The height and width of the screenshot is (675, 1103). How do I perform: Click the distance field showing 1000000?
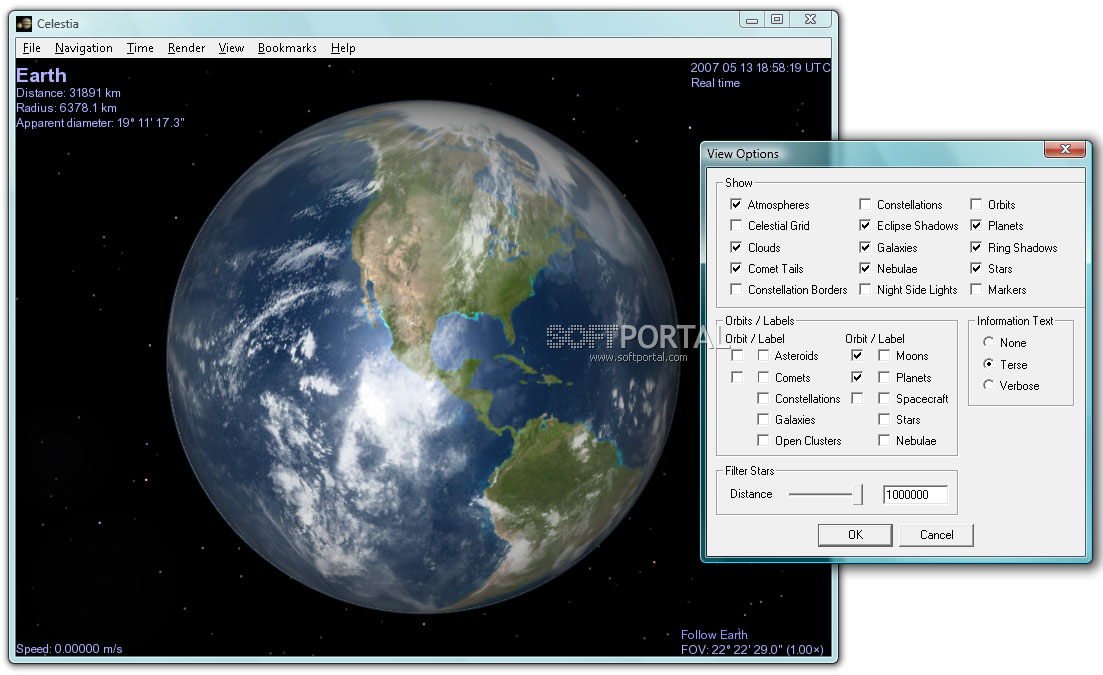(915, 494)
